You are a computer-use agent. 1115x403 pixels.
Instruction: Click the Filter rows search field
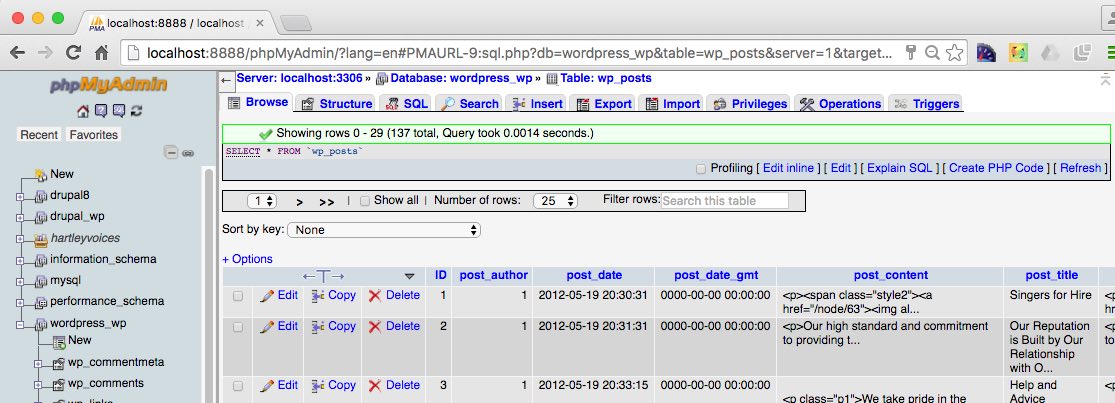click(725, 201)
